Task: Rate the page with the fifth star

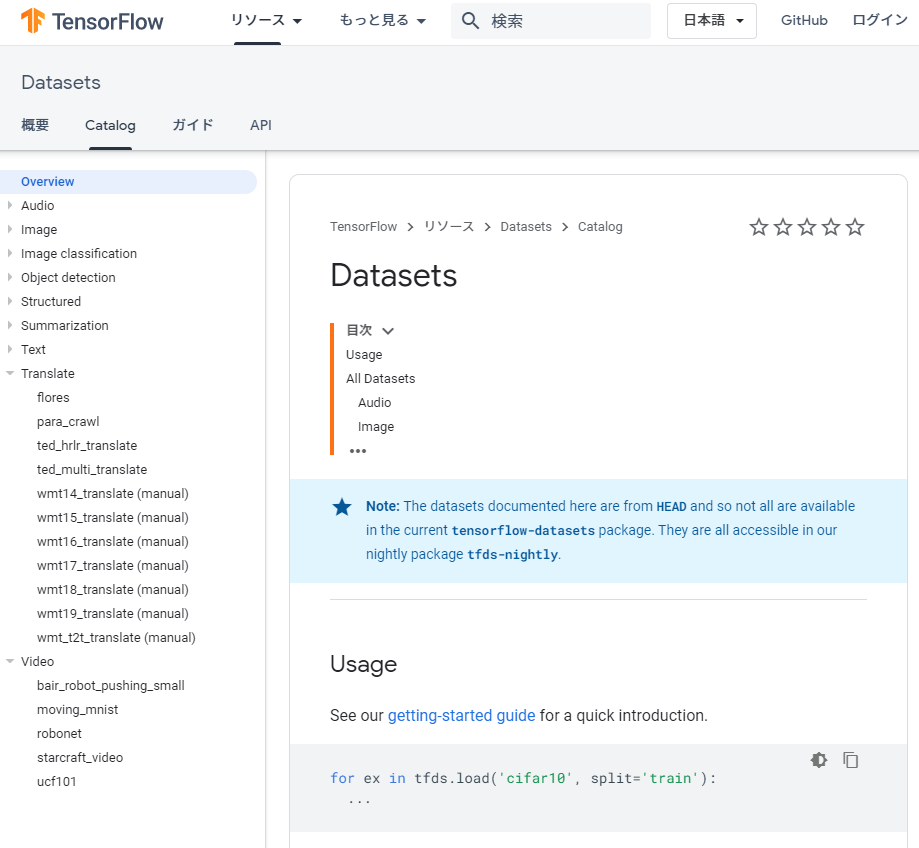Action: coord(854,227)
